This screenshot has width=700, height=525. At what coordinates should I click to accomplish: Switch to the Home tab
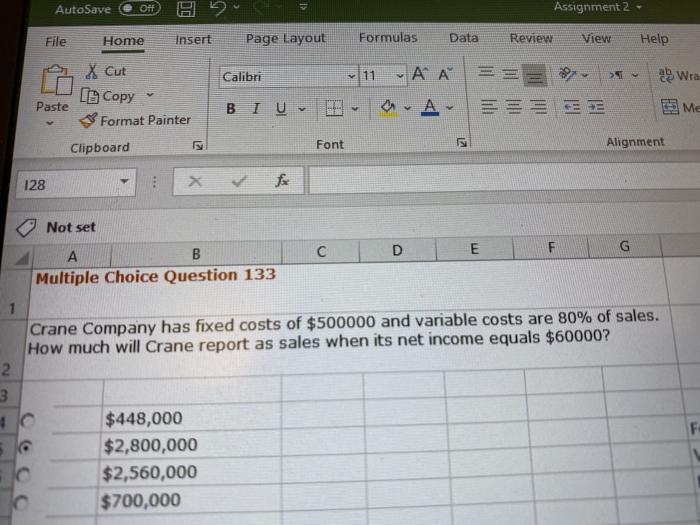[x=123, y=41]
